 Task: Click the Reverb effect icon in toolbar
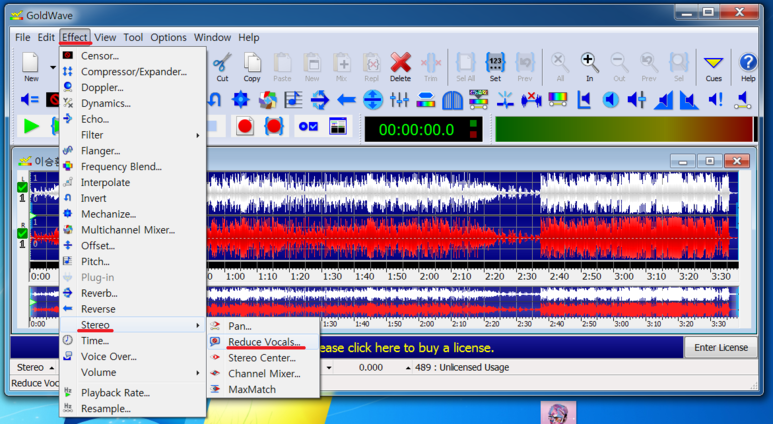click(319, 100)
